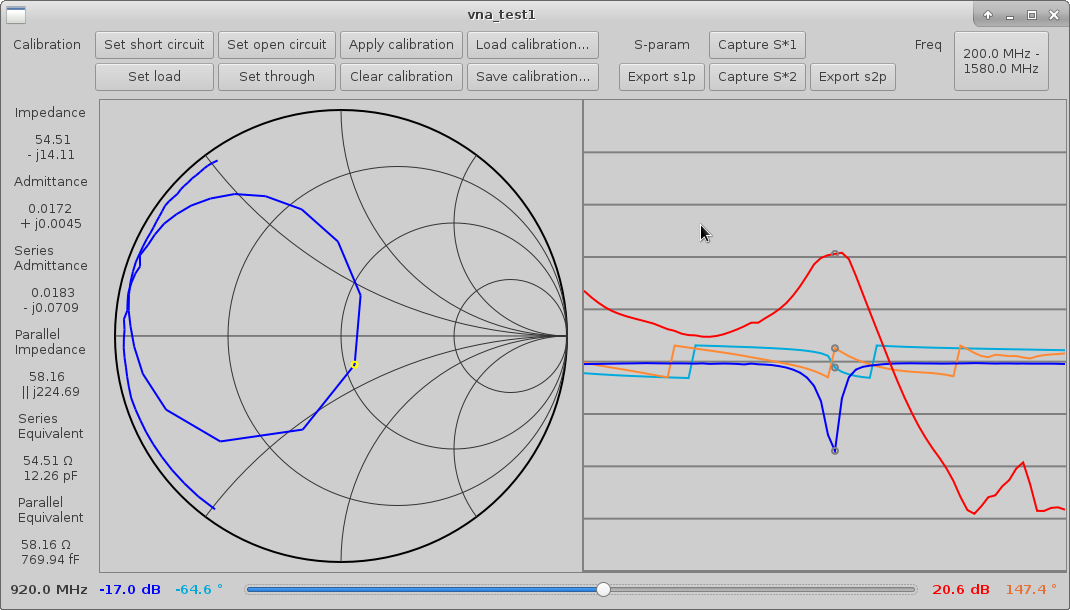Click the marker on the orange trace
Viewport: 1070px width, 610px height.
click(x=835, y=348)
